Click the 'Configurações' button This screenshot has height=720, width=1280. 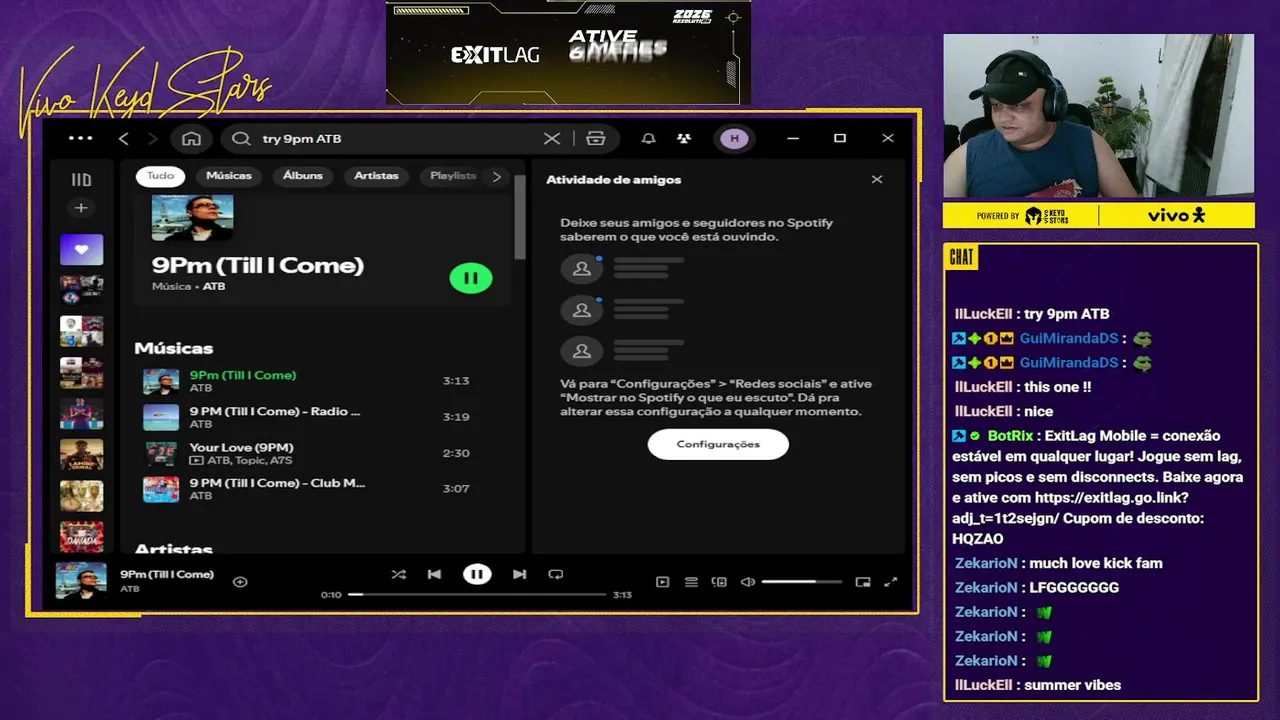(718, 444)
